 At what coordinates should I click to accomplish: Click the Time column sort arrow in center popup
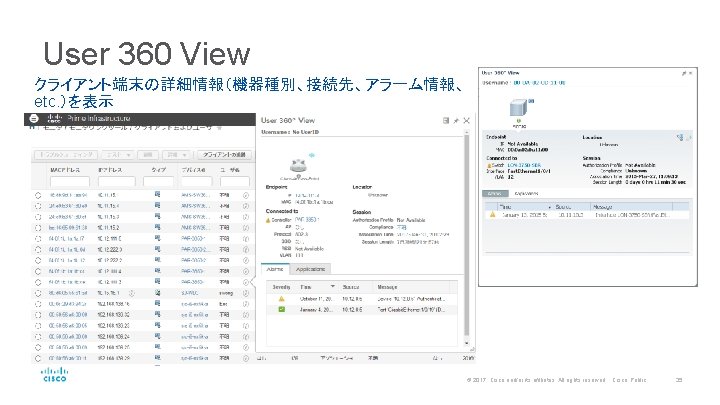332,287
